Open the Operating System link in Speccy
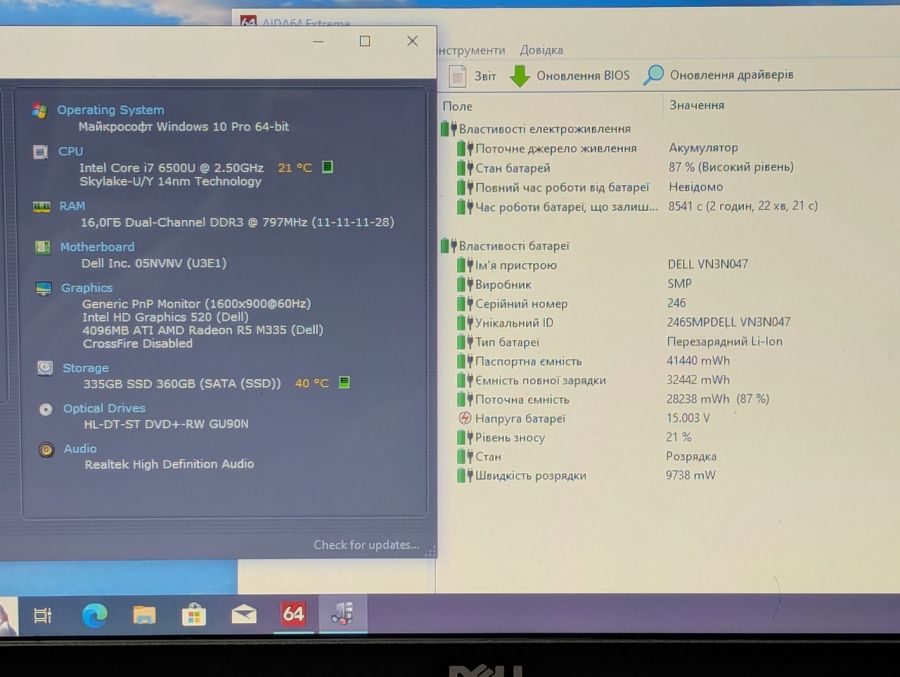Image resolution: width=900 pixels, height=677 pixels. pos(110,110)
